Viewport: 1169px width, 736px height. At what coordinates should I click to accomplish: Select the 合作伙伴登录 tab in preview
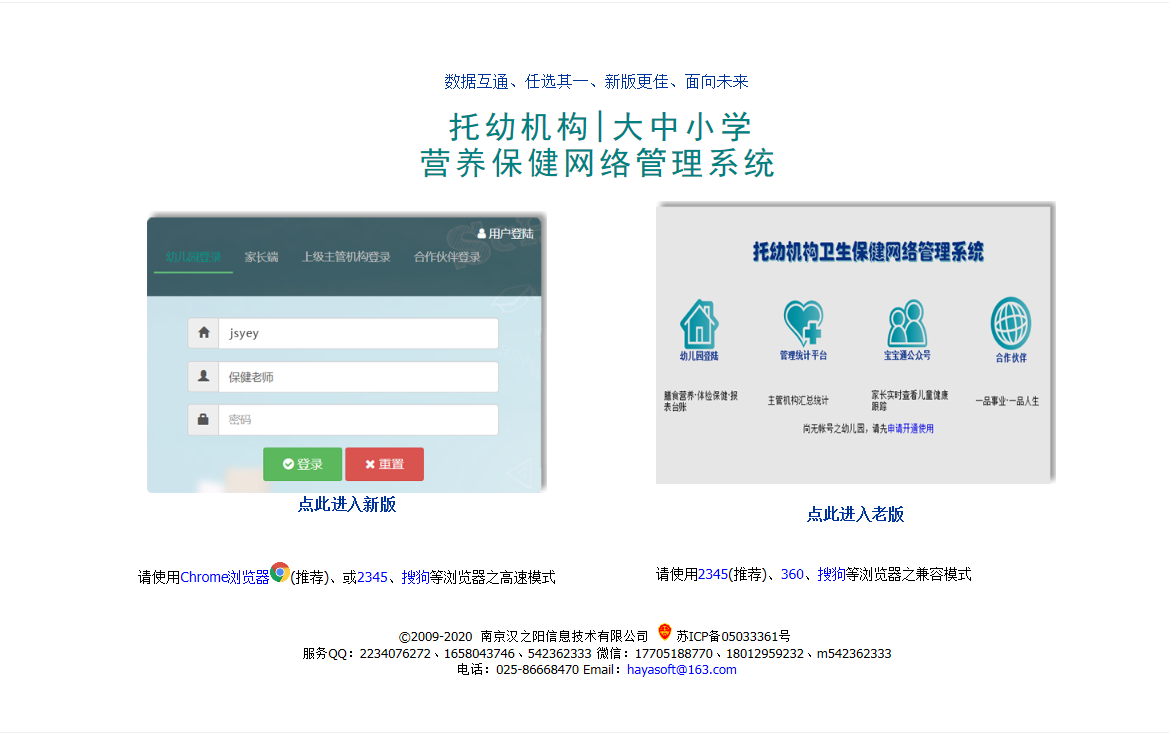pos(447,257)
